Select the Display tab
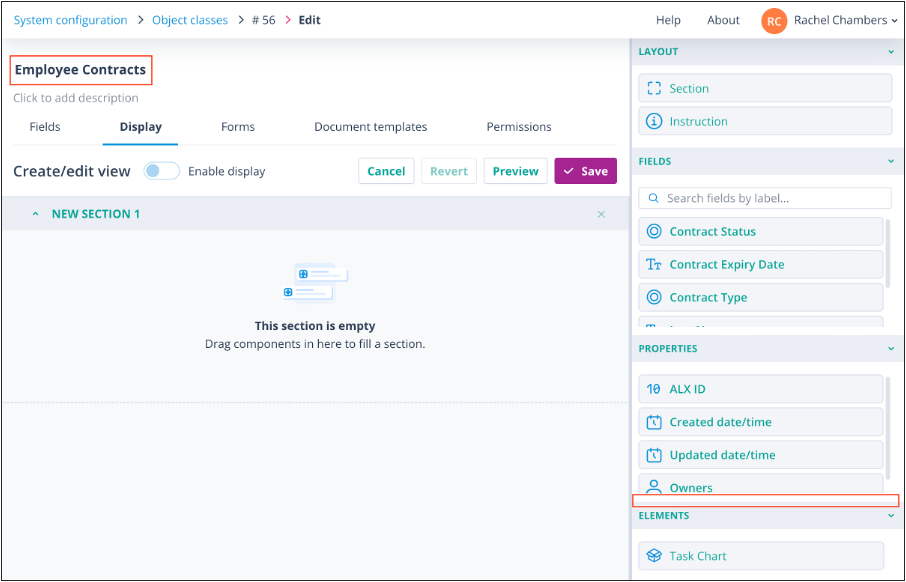 [x=140, y=127]
